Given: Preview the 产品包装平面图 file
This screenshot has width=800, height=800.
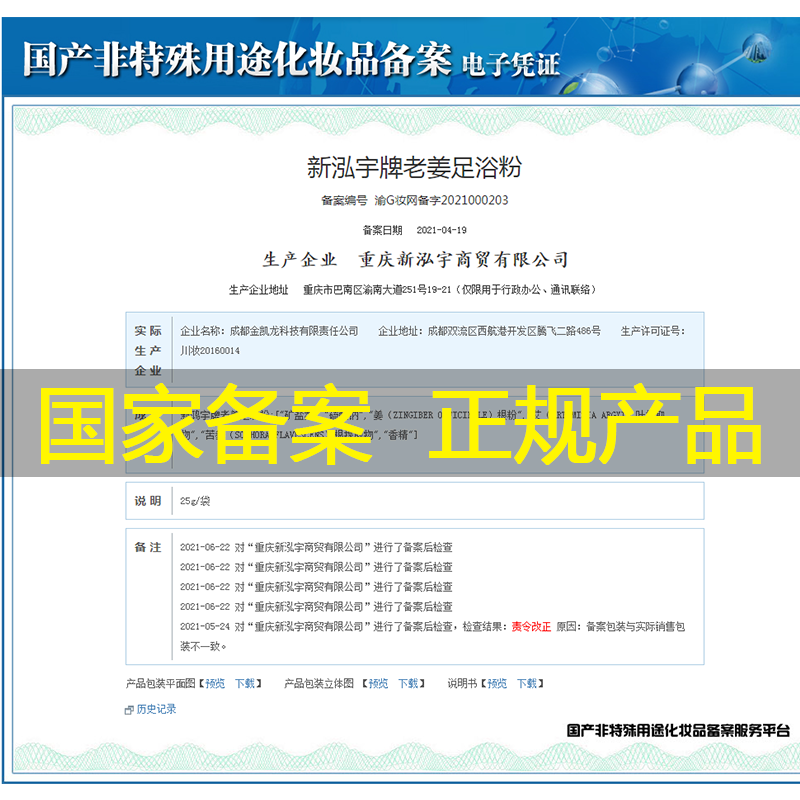Looking at the screenshot, I should point(215,684).
